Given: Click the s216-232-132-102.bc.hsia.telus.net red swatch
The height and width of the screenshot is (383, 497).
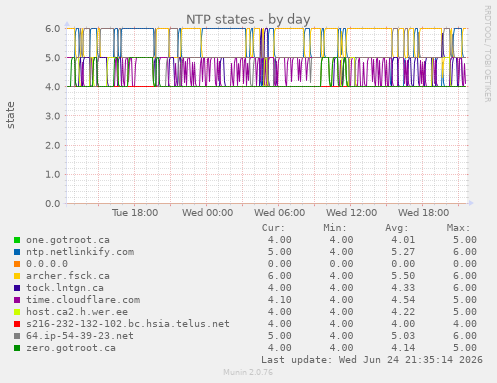Looking at the screenshot, I should tap(17, 324).
